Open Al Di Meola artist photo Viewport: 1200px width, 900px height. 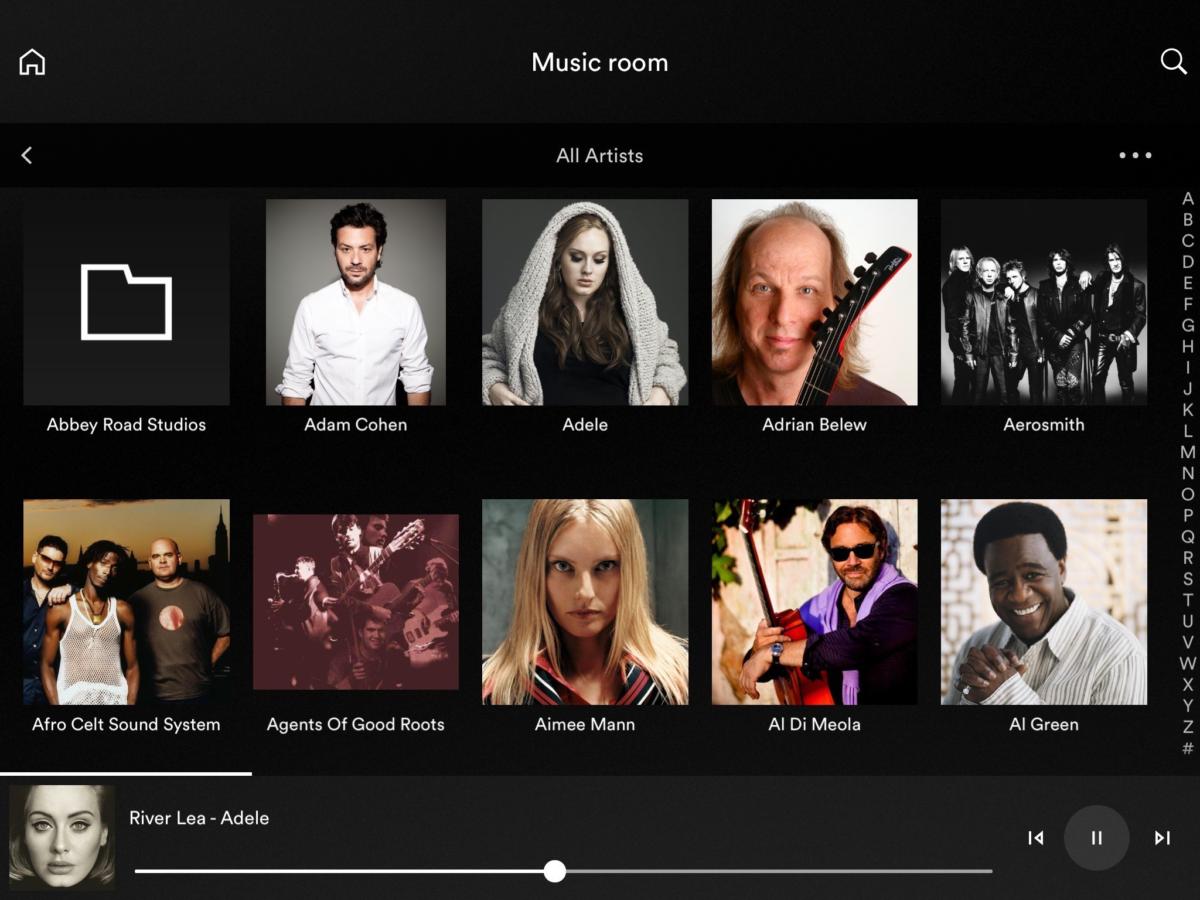(814, 602)
